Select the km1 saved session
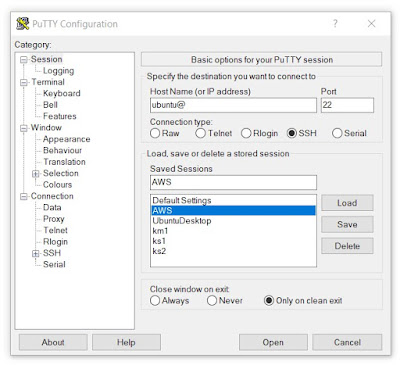The width and height of the screenshot is (400, 365). coord(233,231)
